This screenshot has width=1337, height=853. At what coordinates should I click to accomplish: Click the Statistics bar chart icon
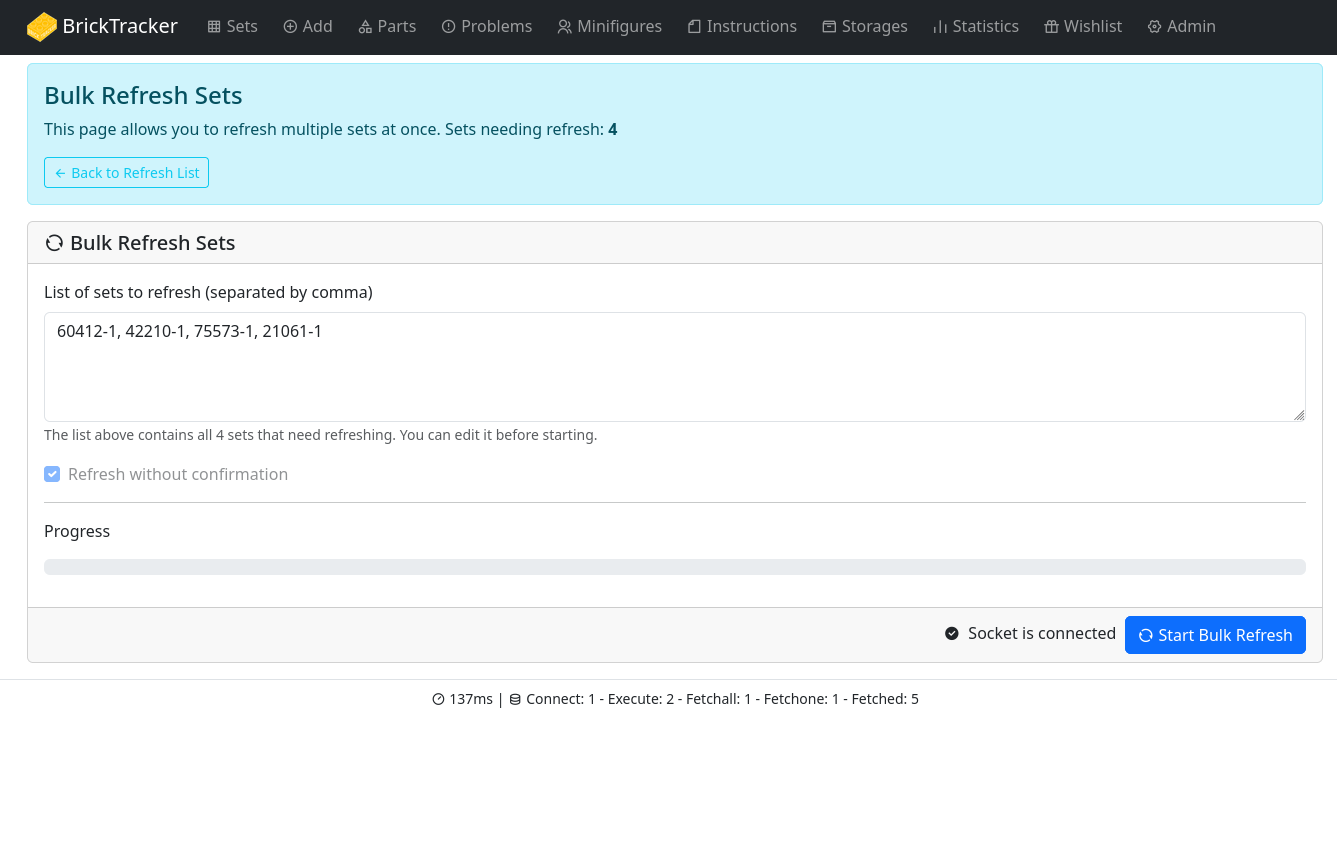[940, 27]
